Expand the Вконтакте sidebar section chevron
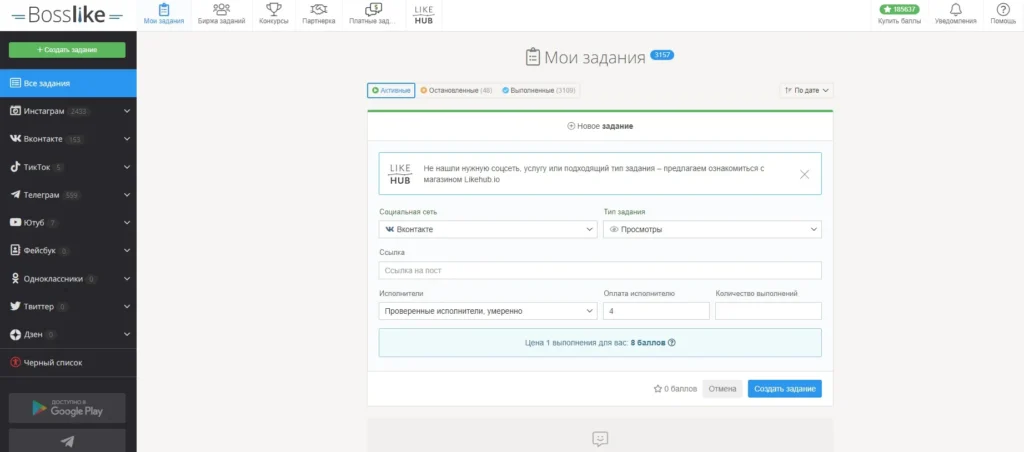Viewport: 1024px width, 452px height. coord(127,139)
